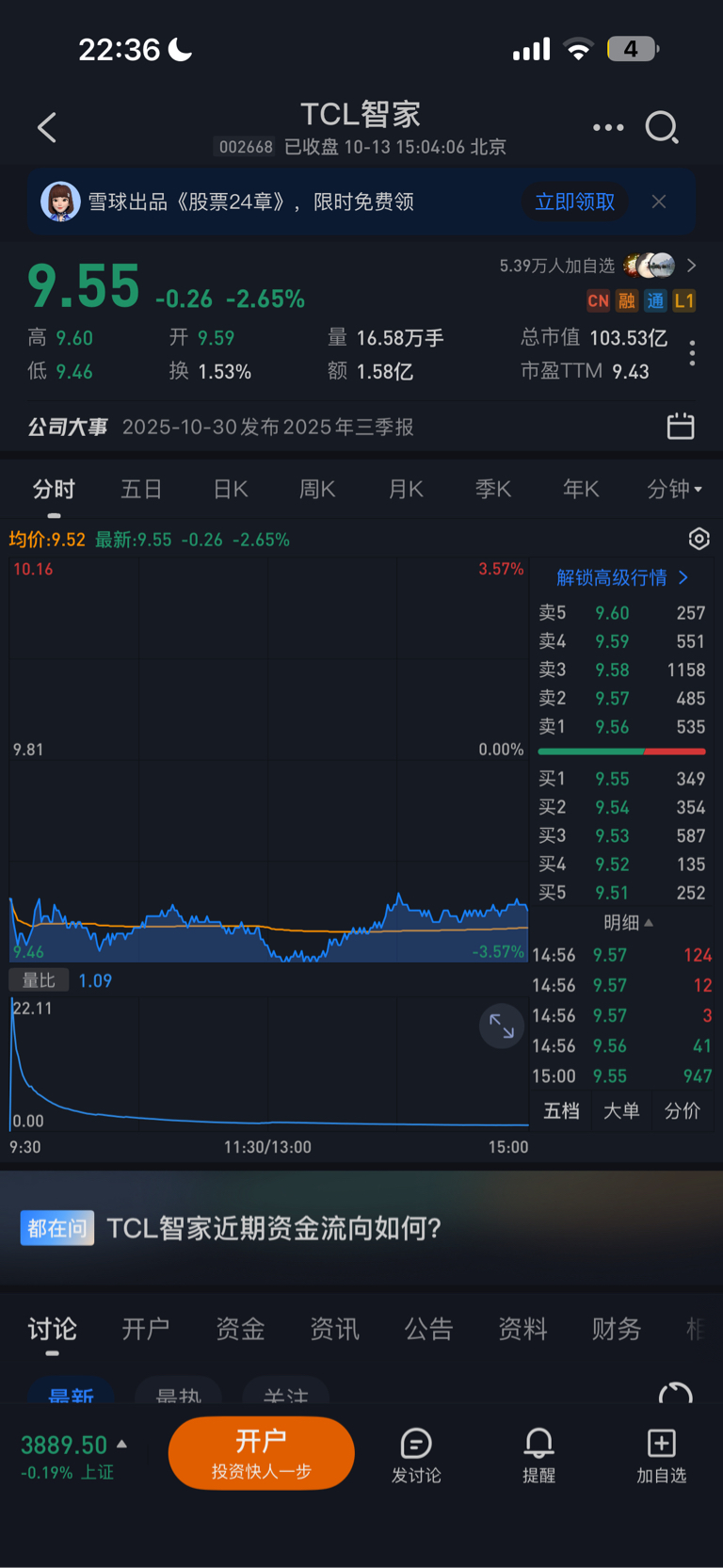Open the 加自选 followers chevron arrow

pyautogui.click(x=692, y=266)
